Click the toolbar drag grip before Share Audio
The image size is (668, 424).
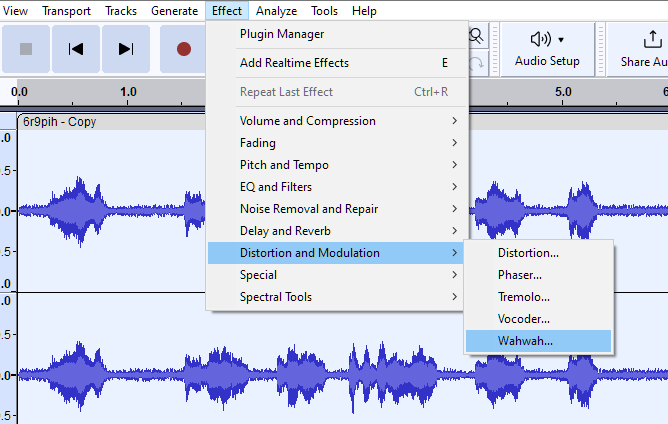click(x=601, y=49)
